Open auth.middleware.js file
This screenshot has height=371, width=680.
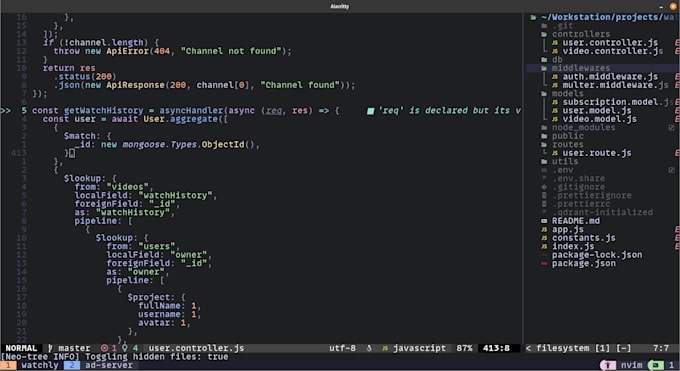pos(610,77)
